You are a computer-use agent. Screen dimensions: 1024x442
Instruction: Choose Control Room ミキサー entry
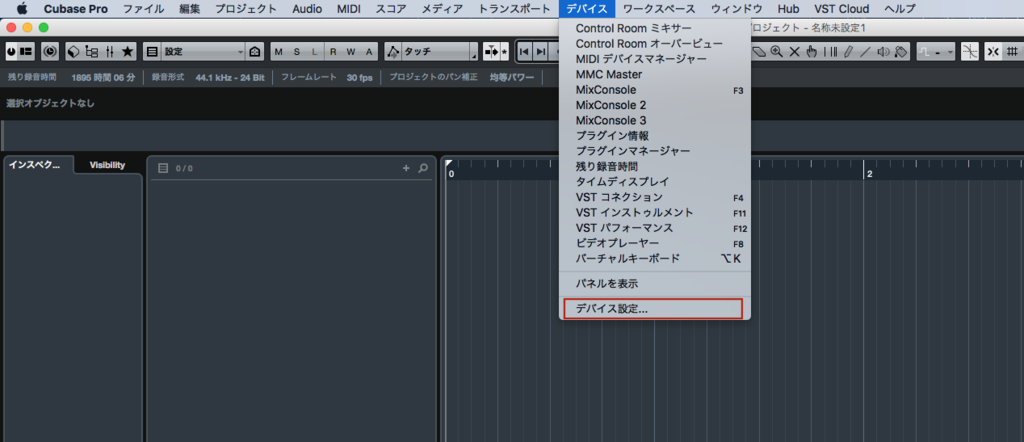point(655,28)
